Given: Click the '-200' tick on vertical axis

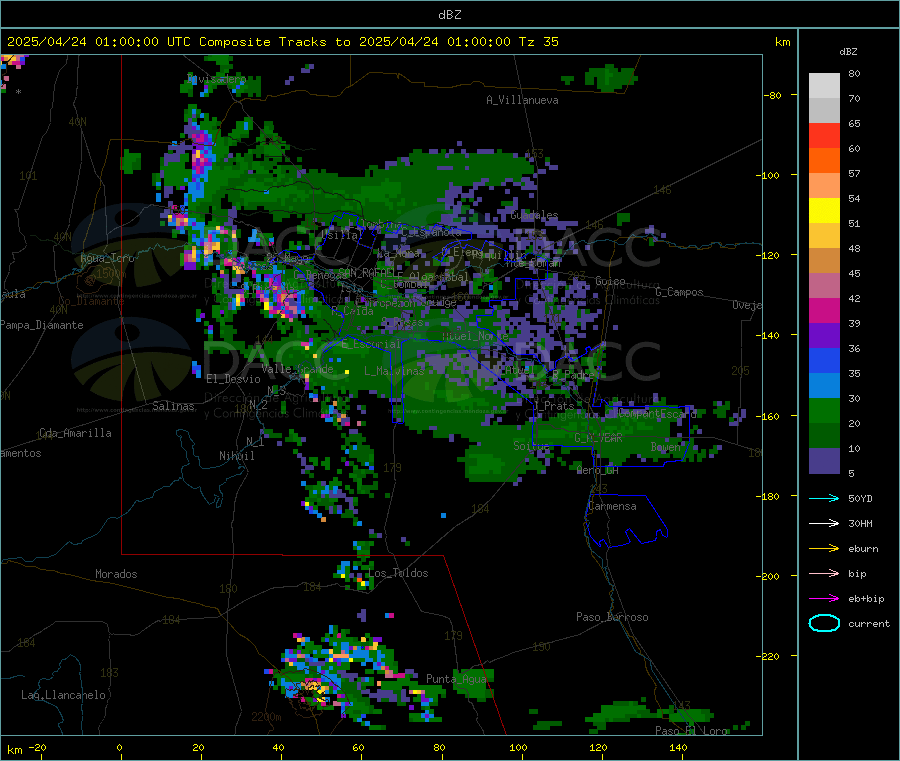Looking at the screenshot, I should point(767,576).
